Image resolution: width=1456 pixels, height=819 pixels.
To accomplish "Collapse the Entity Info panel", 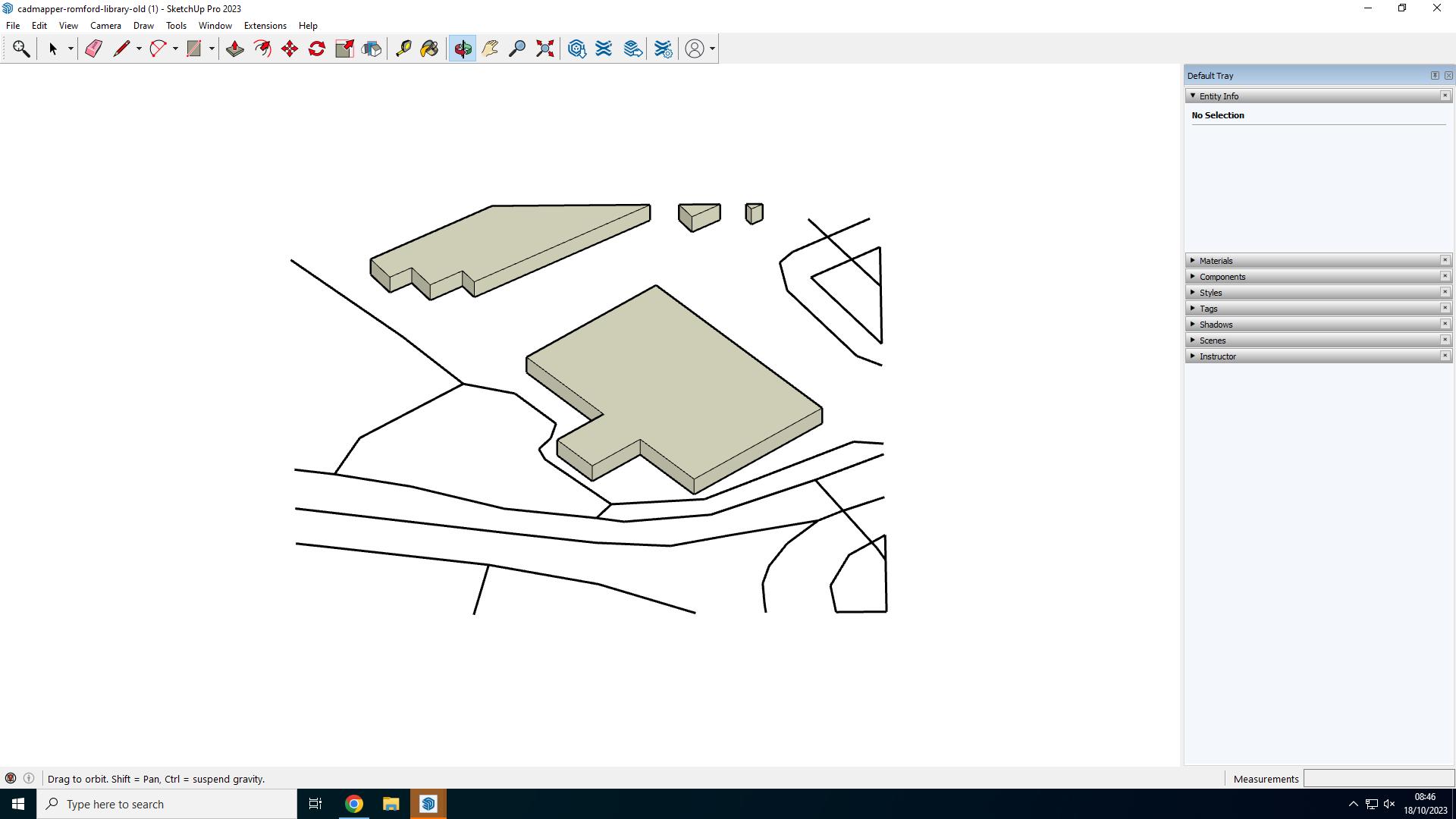I will [x=1193, y=96].
